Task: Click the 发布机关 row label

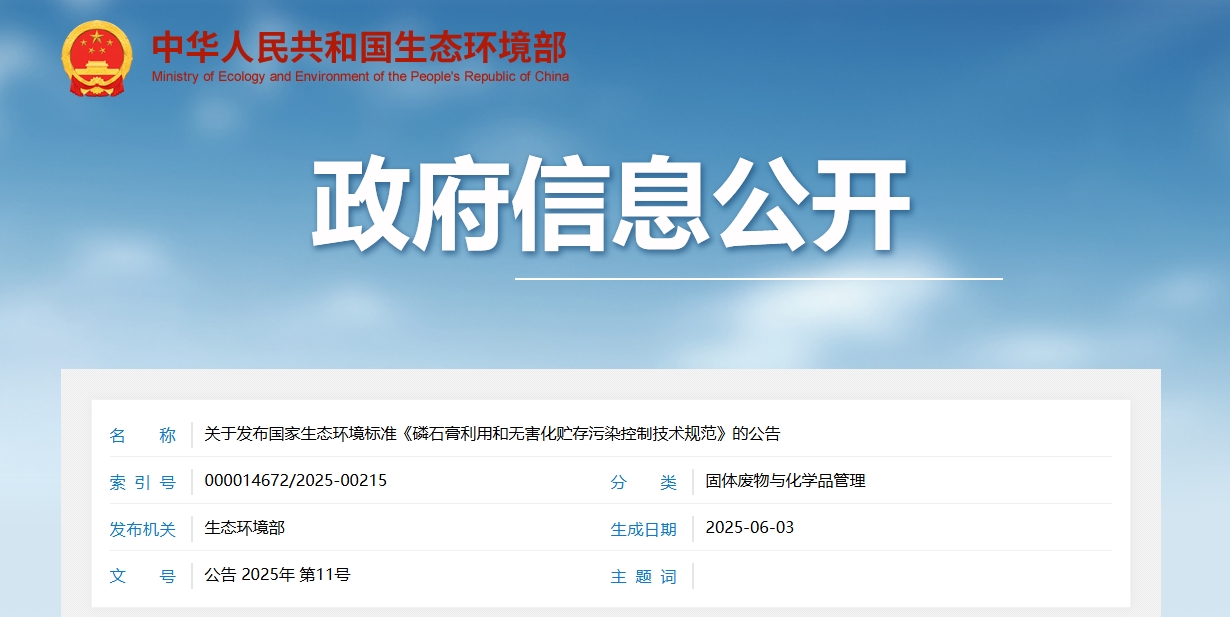Action: click(142, 529)
